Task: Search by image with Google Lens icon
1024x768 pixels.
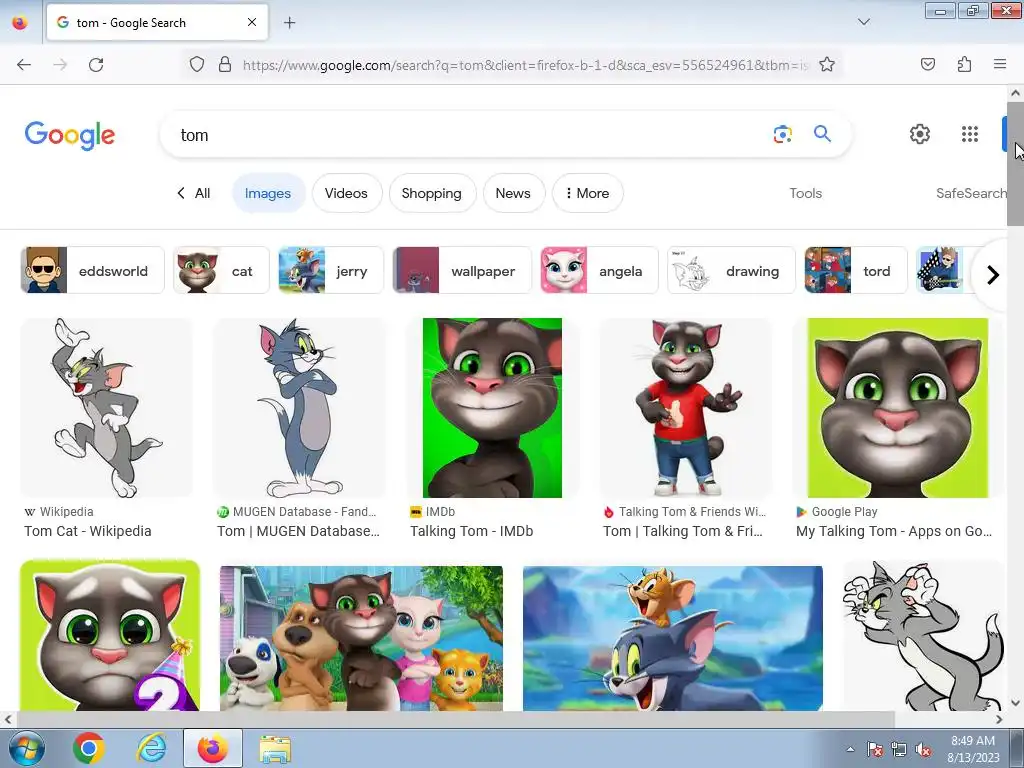Action: click(x=782, y=135)
